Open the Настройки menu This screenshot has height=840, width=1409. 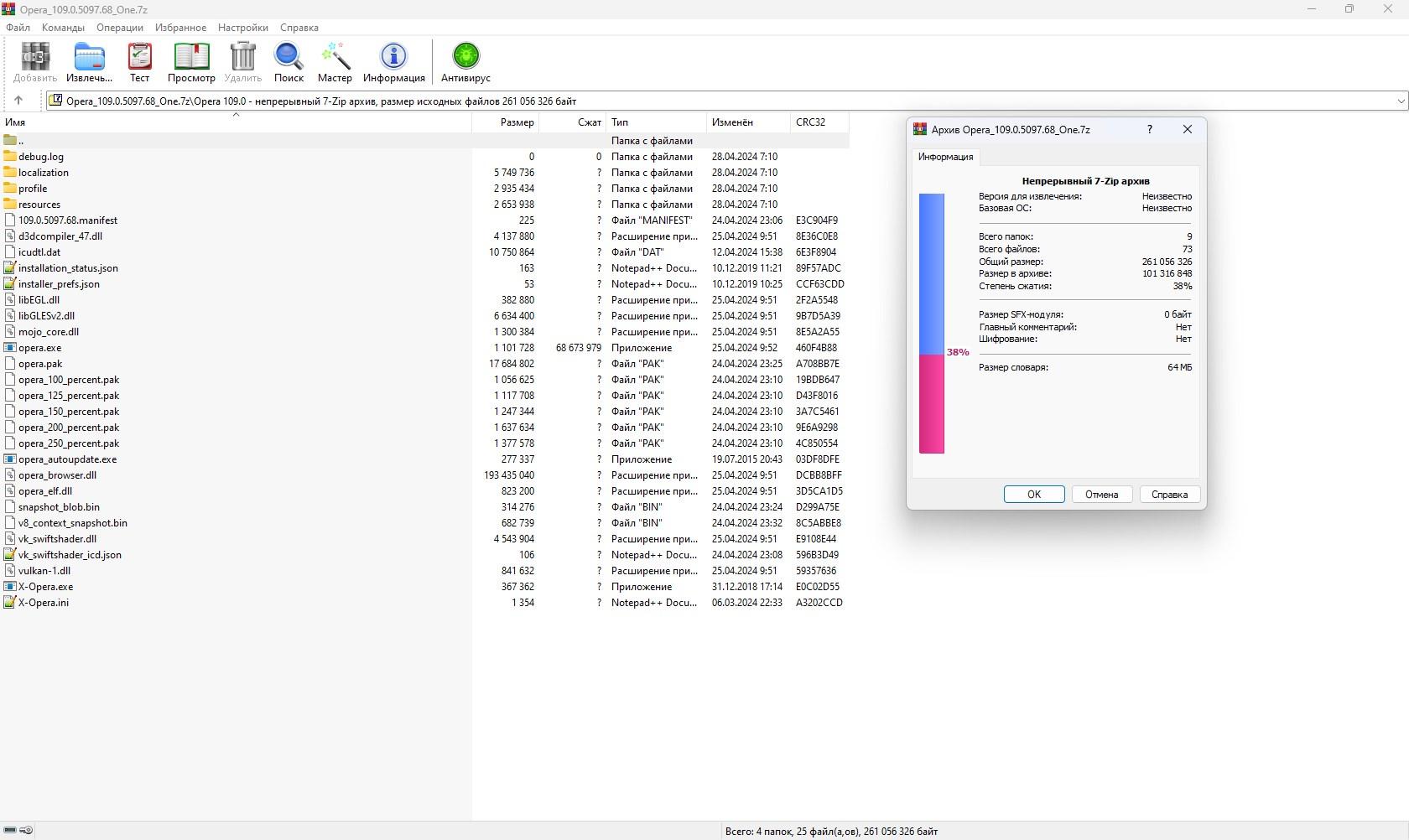pyautogui.click(x=243, y=28)
